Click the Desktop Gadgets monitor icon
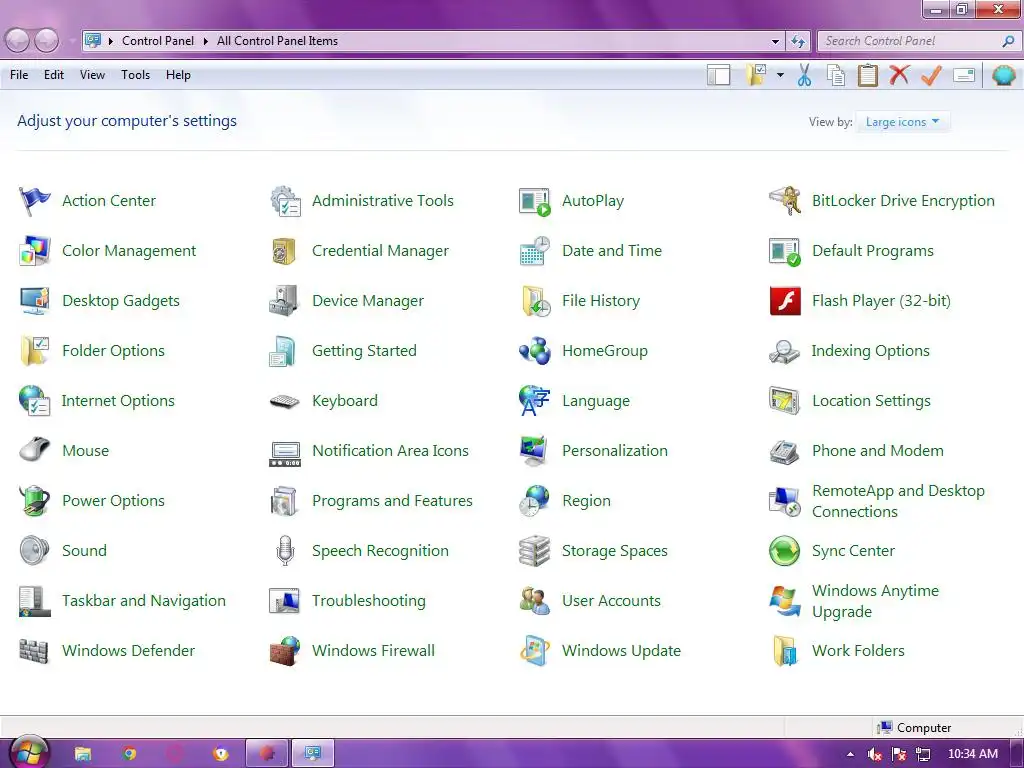The height and width of the screenshot is (768, 1024). point(34,301)
